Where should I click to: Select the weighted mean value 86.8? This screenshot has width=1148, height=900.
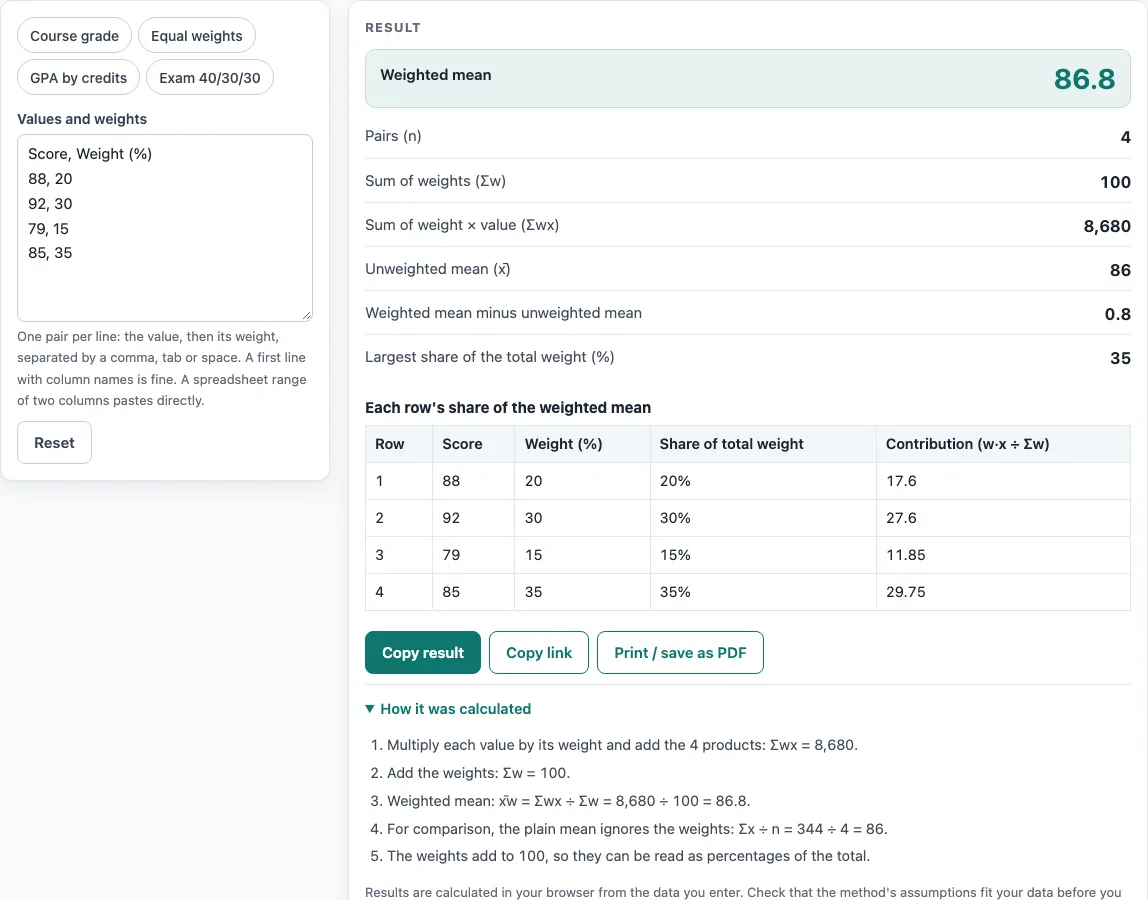tap(1084, 79)
